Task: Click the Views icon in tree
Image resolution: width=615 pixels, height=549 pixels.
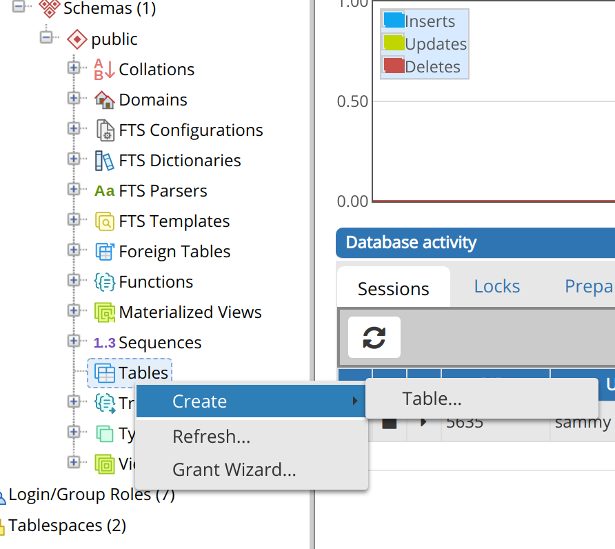Action: point(104,464)
